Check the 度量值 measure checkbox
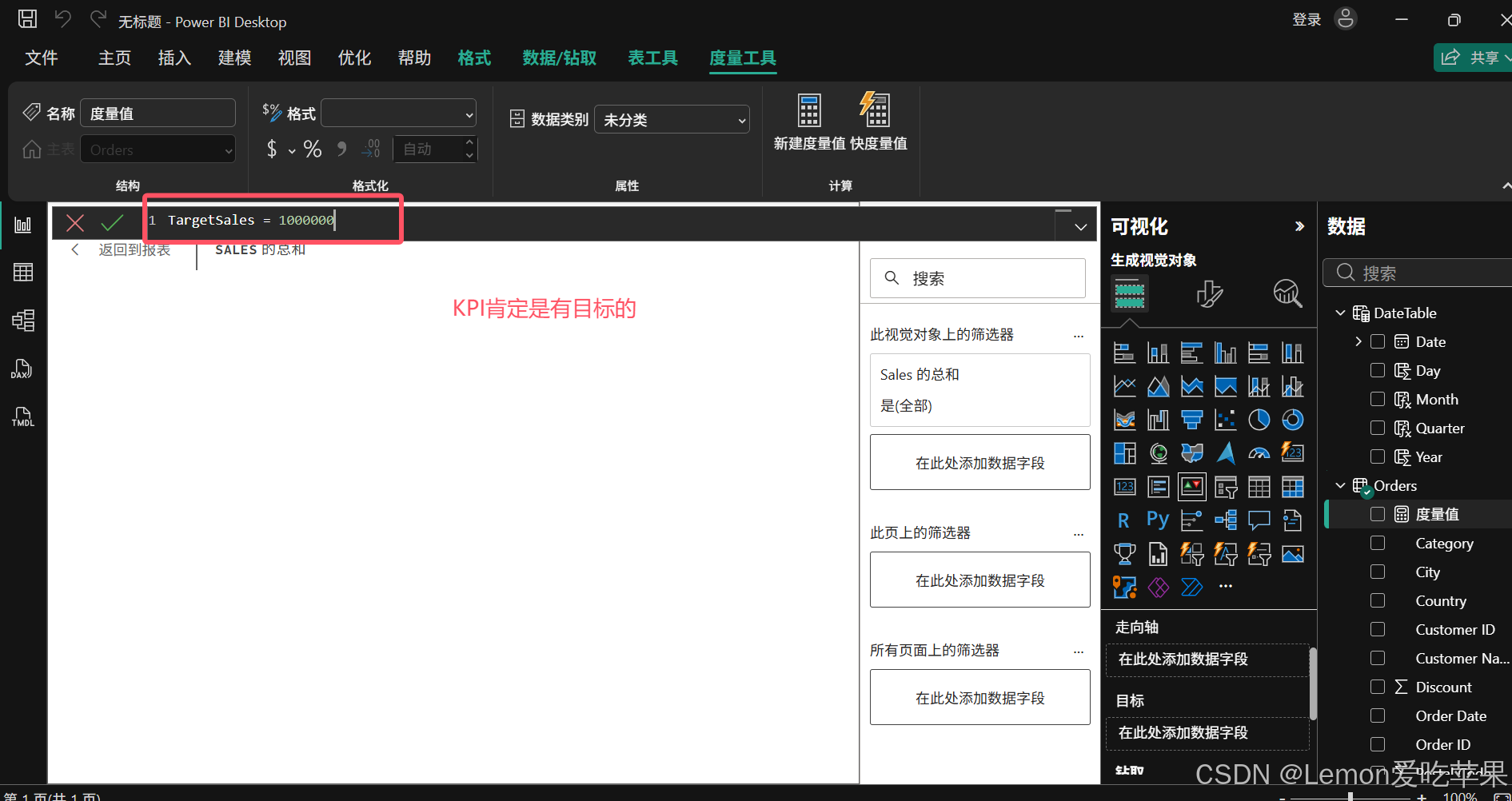 1378,514
